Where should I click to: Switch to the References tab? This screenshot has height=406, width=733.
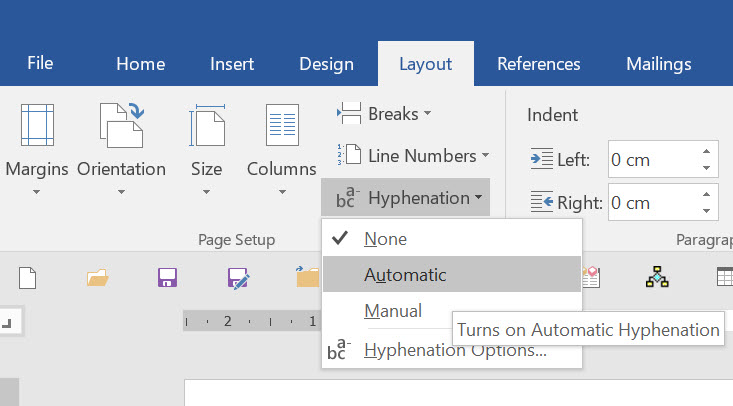point(539,64)
